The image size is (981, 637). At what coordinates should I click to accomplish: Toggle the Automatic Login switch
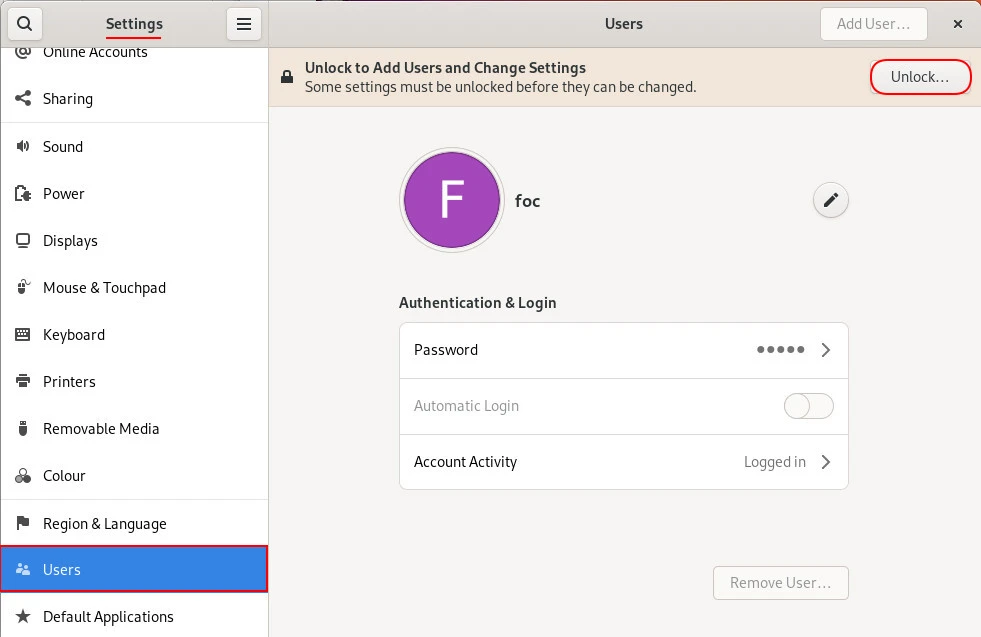(808, 406)
